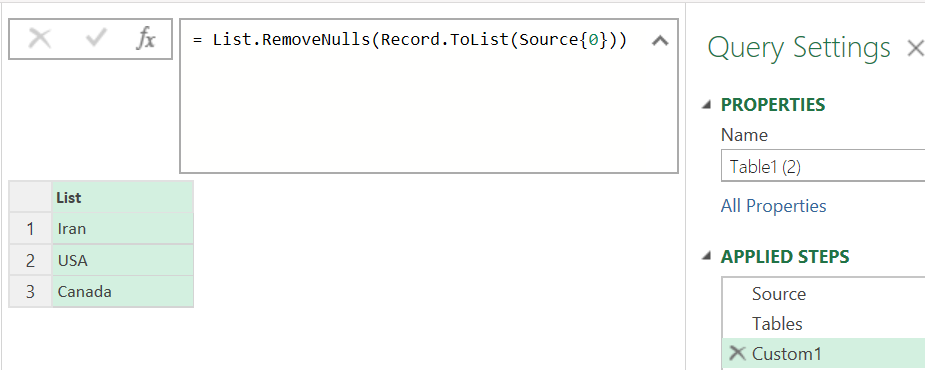Close the Query Settings pane
Viewport: 925px width, 370px height.
pos(916,48)
